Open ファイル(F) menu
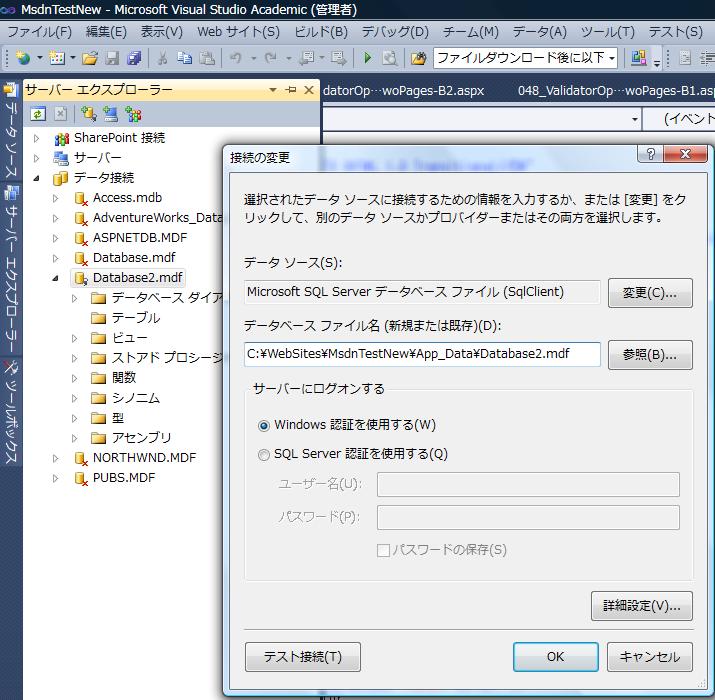Image resolution: width=715 pixels, height=700 pixels. tap(40, 32)
